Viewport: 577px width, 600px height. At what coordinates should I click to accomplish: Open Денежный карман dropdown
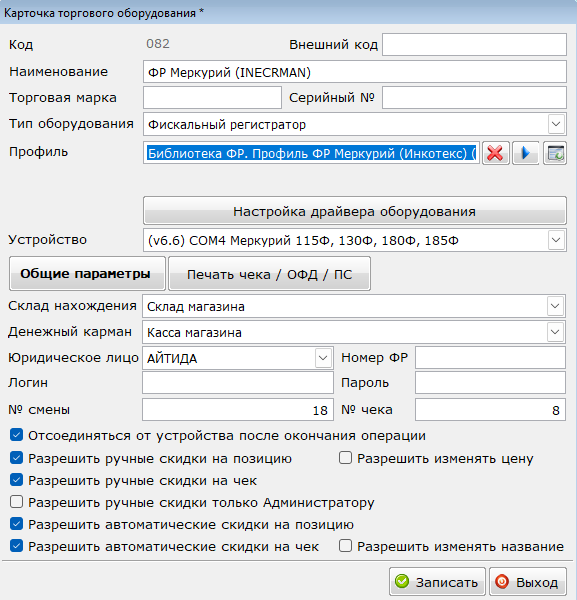click(555, 332)
